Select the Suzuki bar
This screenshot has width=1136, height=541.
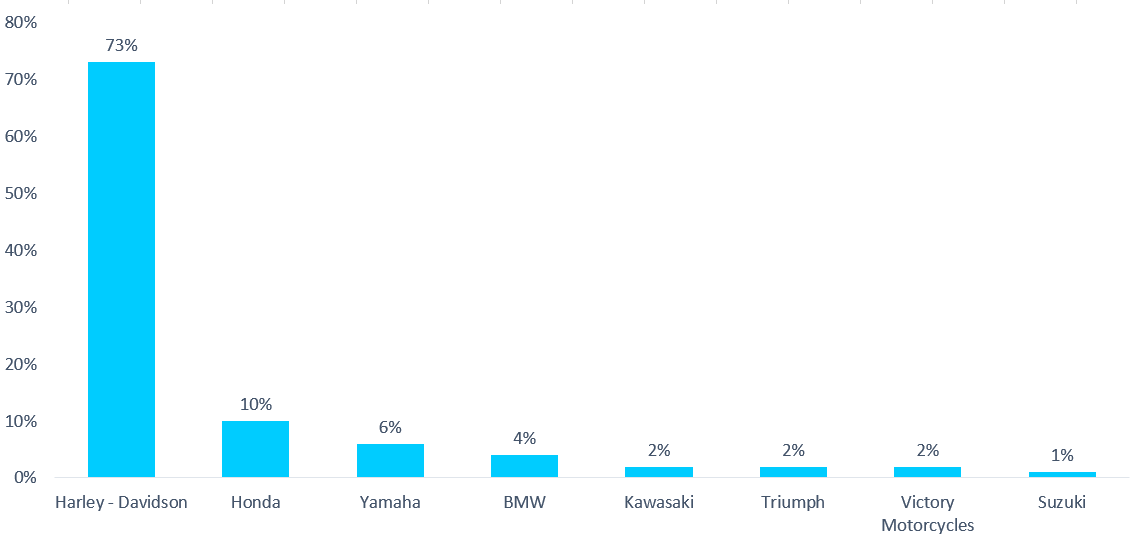1062,474
